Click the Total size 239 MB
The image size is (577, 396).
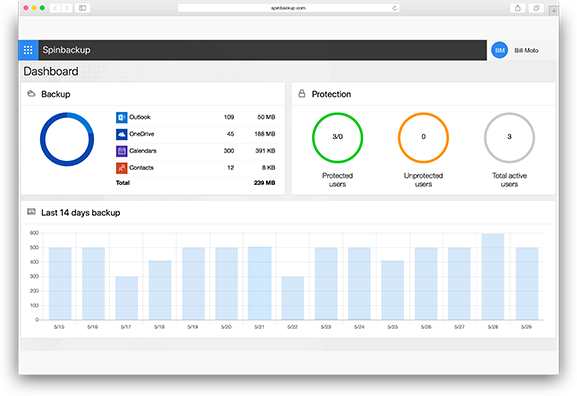click(265, 183)
